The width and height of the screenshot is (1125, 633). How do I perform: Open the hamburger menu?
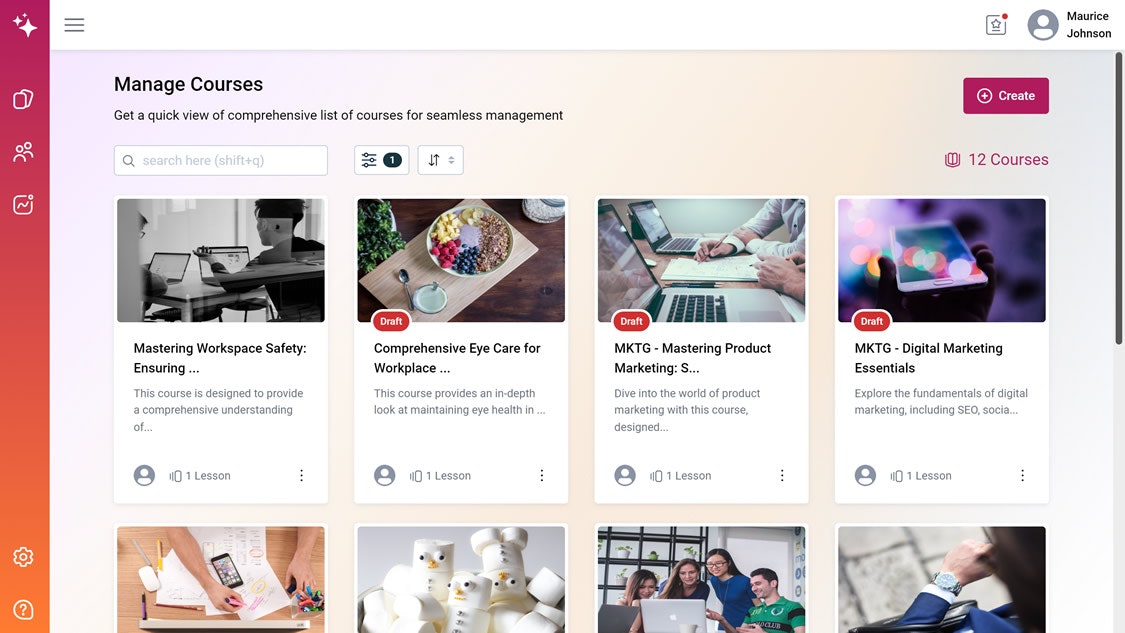coord(74,25)
